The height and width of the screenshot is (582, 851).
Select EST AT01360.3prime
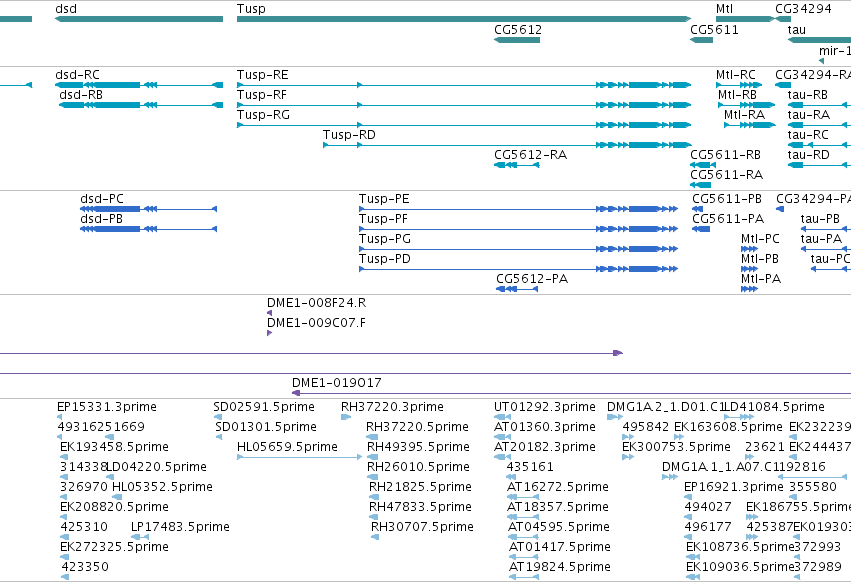pyautogui.click(x=545, y=427)
